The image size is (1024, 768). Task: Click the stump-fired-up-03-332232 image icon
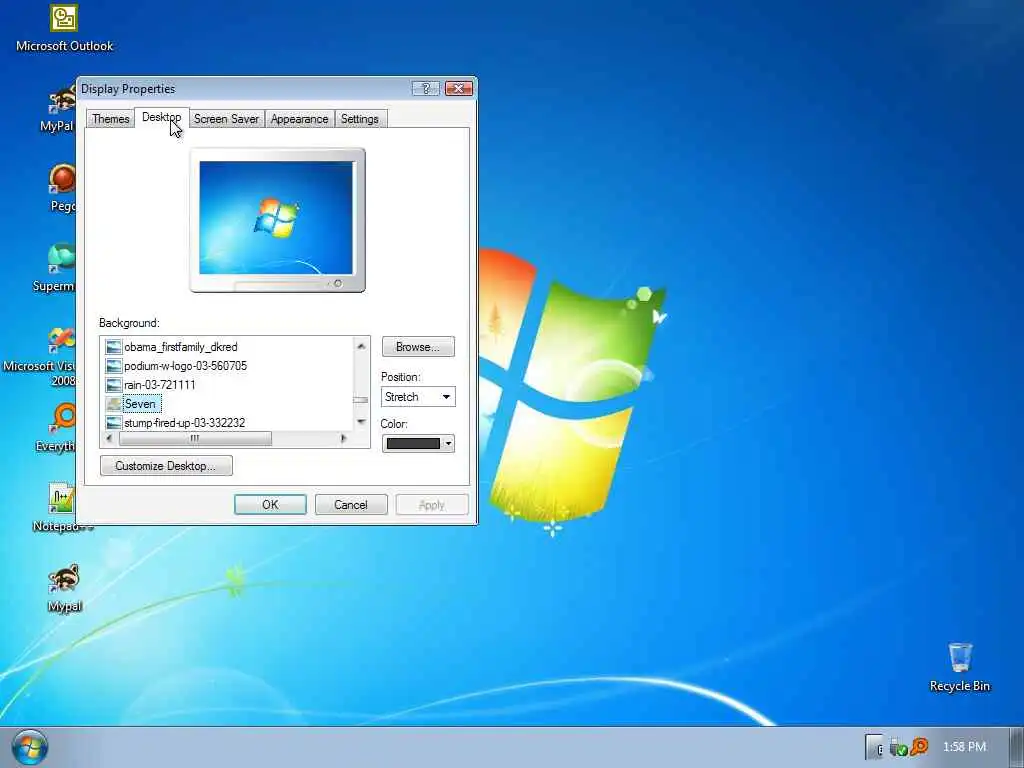pos(114,423)
